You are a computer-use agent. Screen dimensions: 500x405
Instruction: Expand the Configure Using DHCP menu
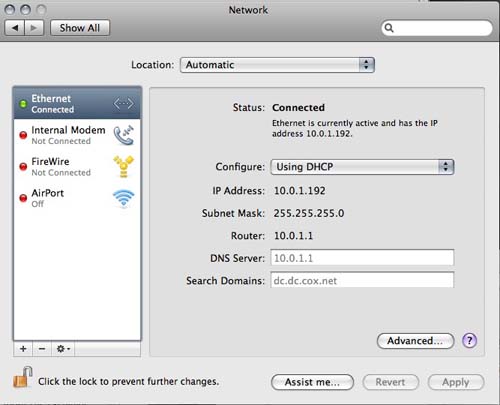pos(362,167)
